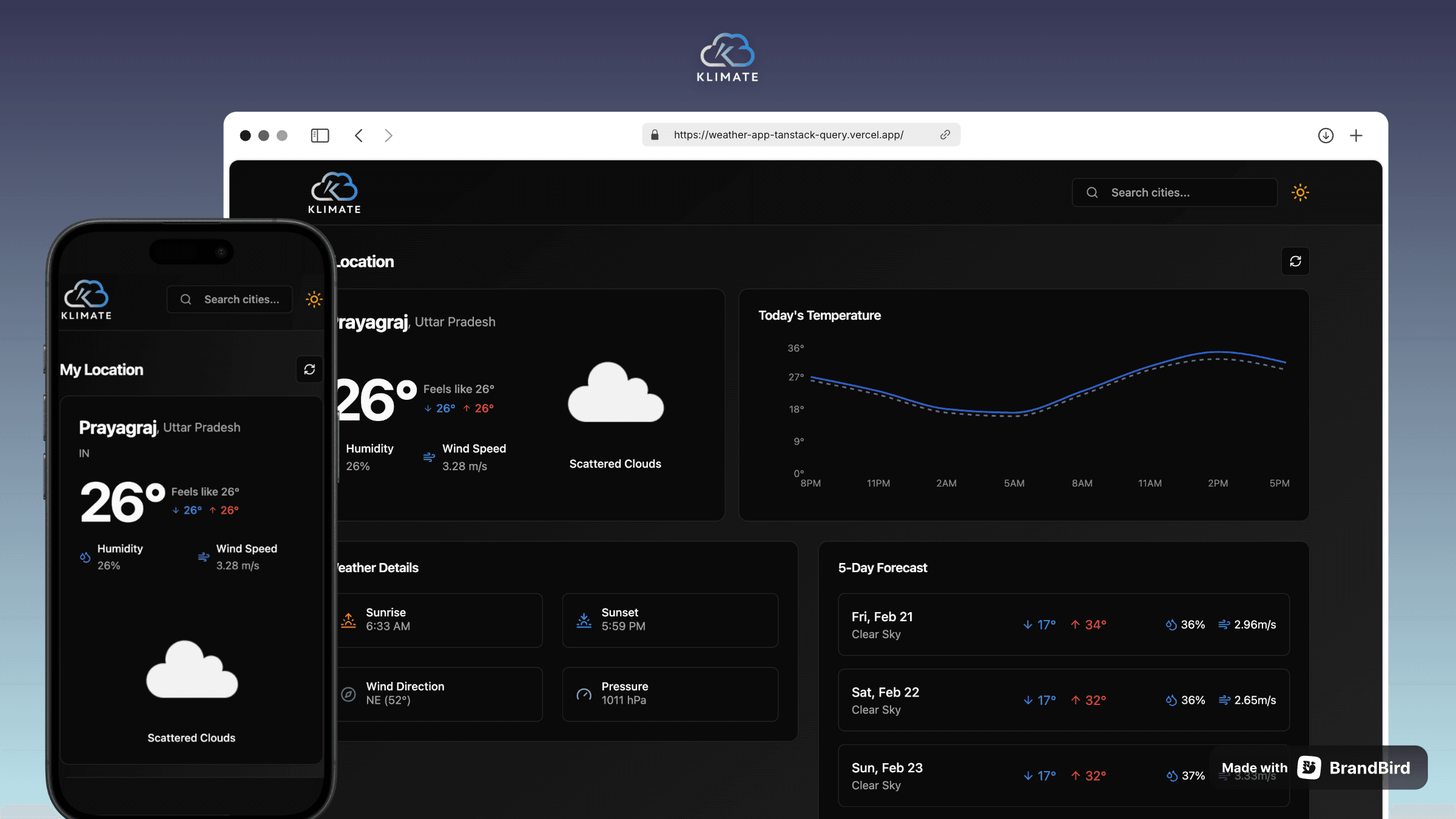Image resolution: width=1456 pixels, height=819 pixels.
Task: Refresh My Location on the phone
Action: (x=309, y=369)
